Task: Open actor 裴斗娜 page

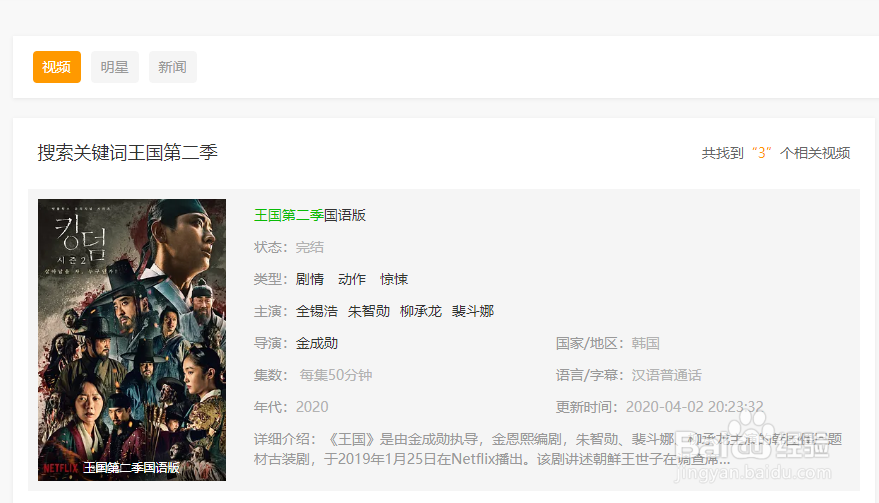Action: [x=473, y=311]
